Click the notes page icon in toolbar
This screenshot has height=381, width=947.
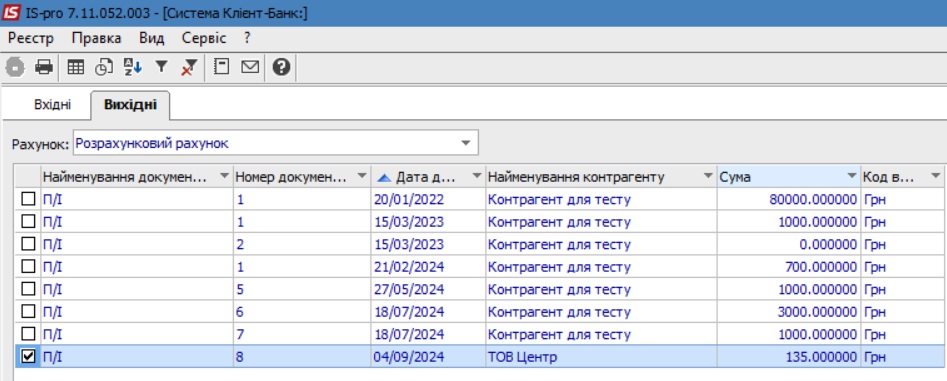coord(222,67)
